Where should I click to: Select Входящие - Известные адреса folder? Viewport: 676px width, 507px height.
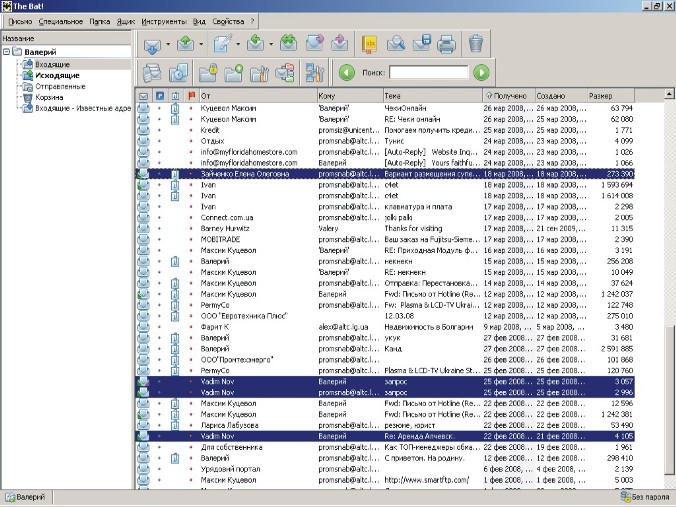point(83,108)
